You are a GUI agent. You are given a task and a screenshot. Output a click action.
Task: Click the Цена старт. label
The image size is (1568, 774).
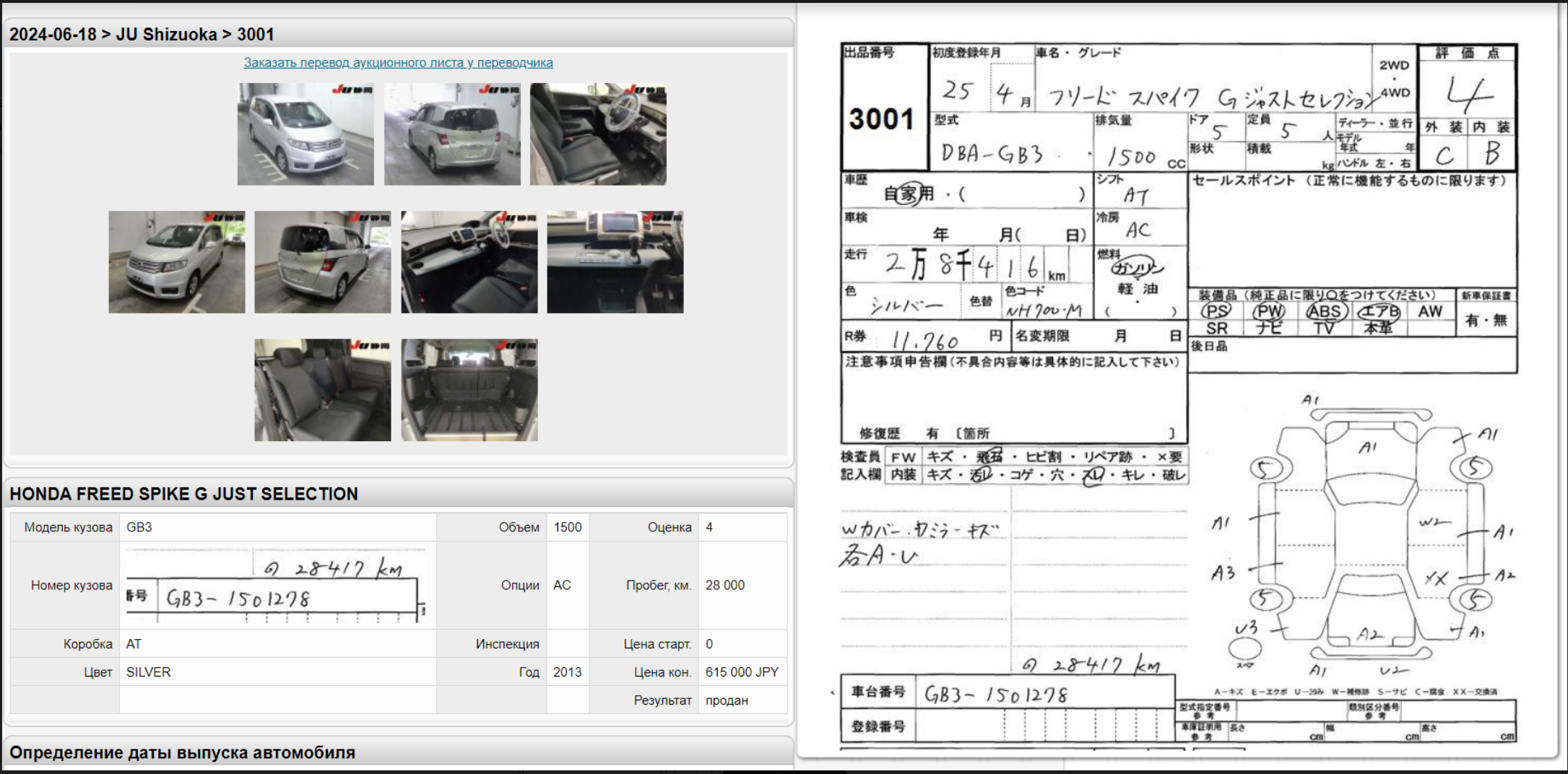coord(658,643)
